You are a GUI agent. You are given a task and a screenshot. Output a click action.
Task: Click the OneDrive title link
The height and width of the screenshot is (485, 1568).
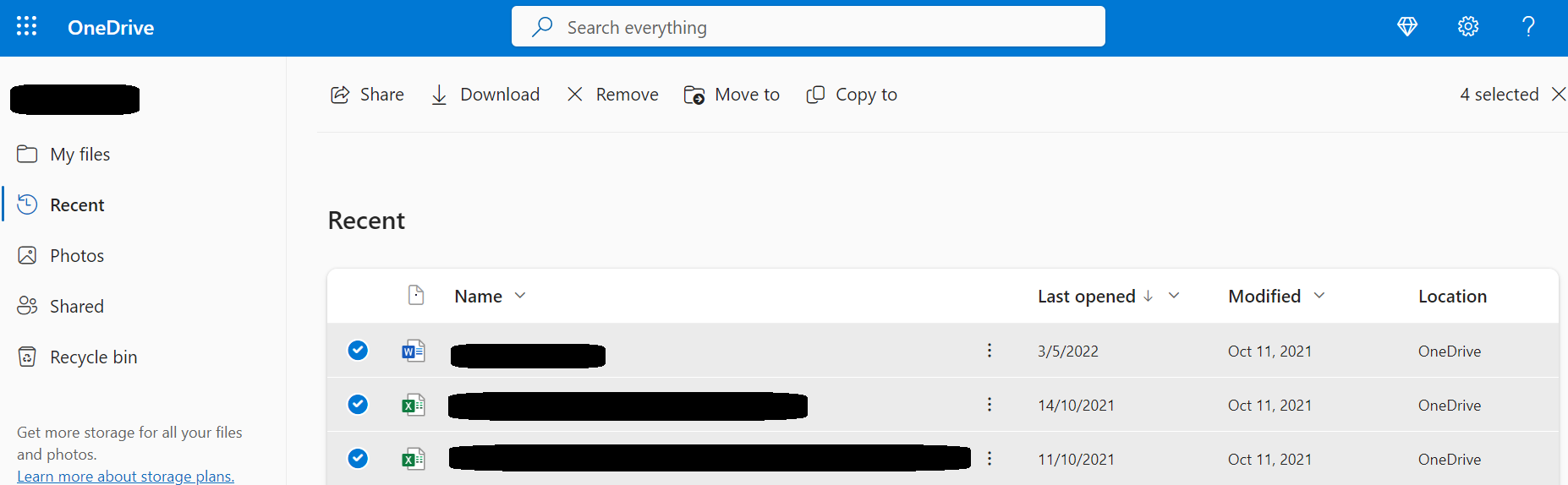(x=111, y=28)
